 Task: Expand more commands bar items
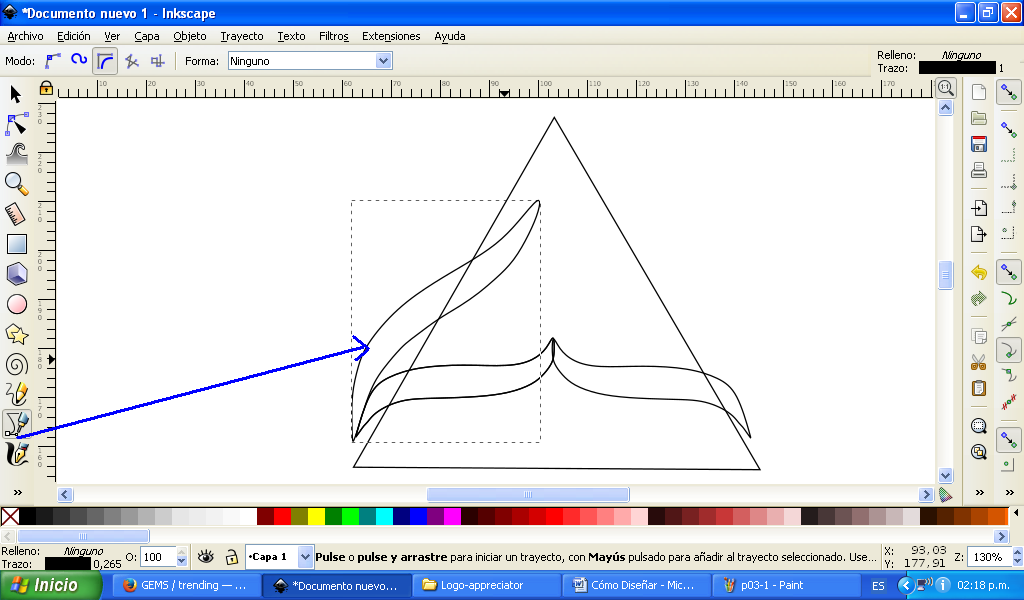(x=979, y=492)
